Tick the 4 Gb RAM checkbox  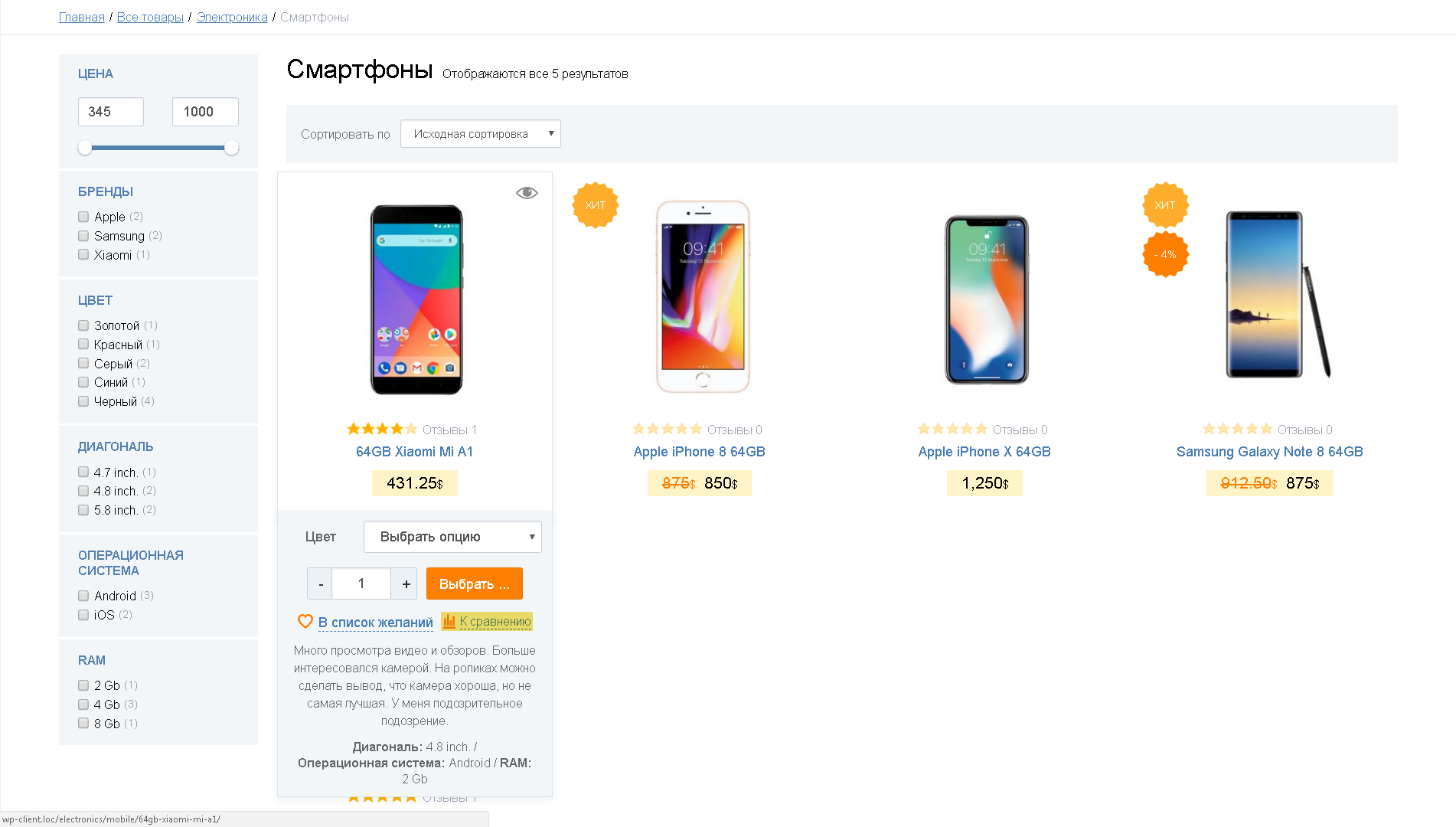83,704
